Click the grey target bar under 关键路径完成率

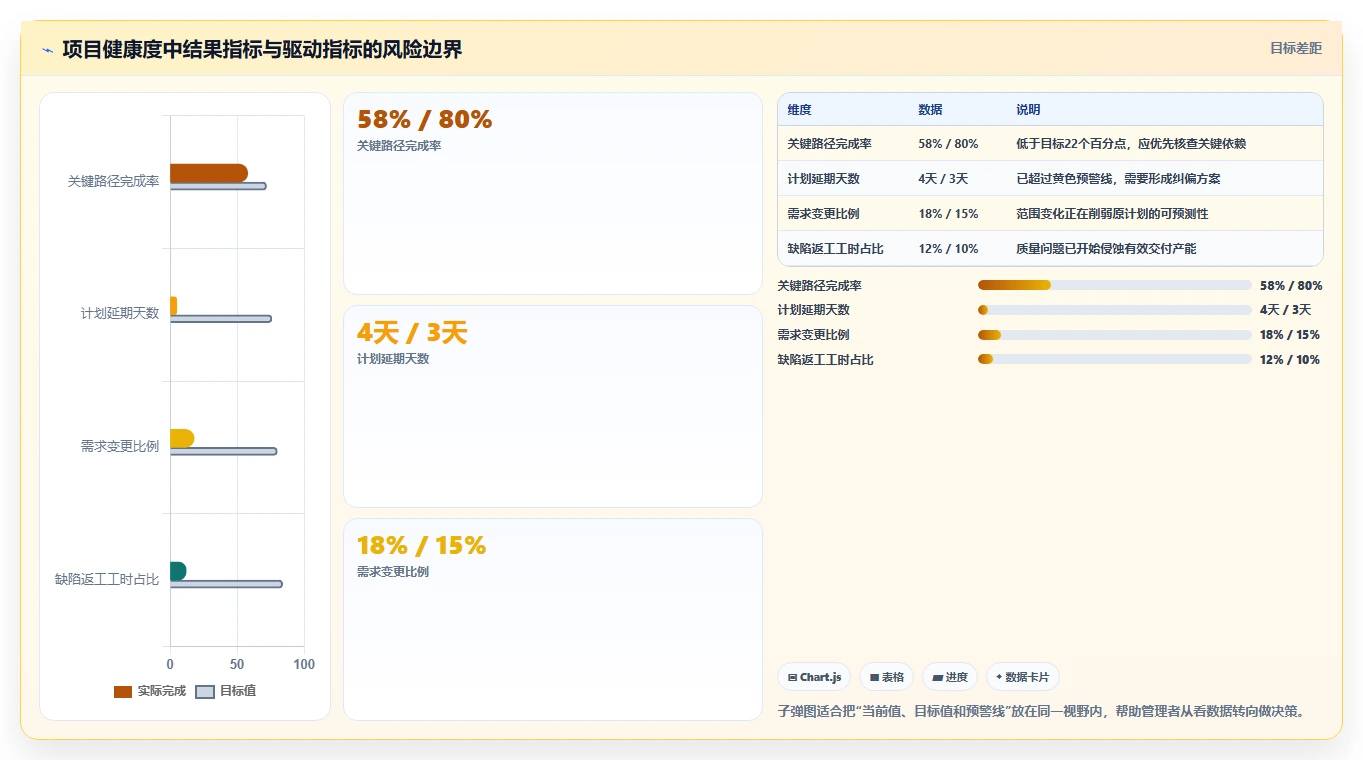218,186
